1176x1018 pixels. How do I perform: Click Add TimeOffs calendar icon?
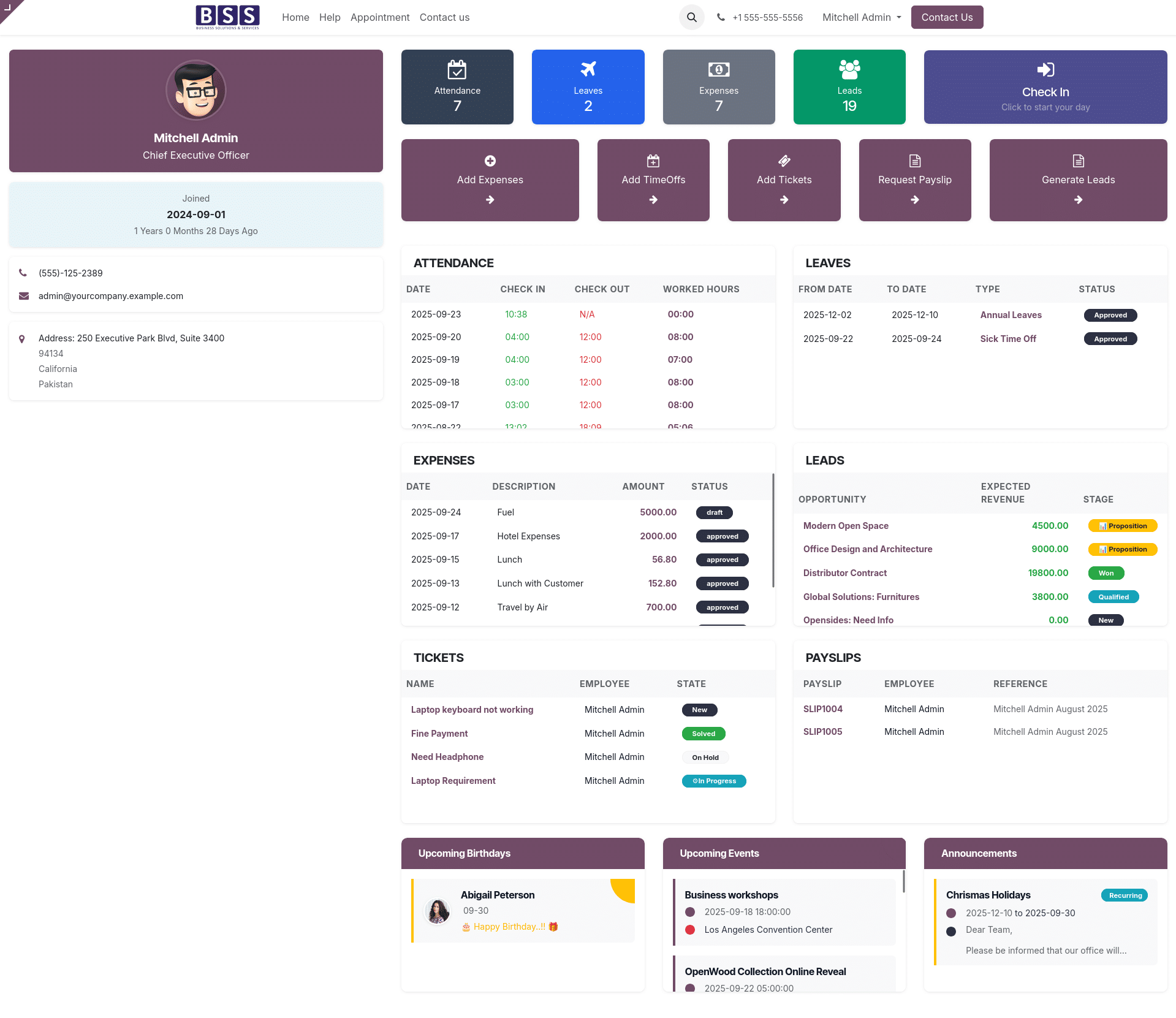653,161
